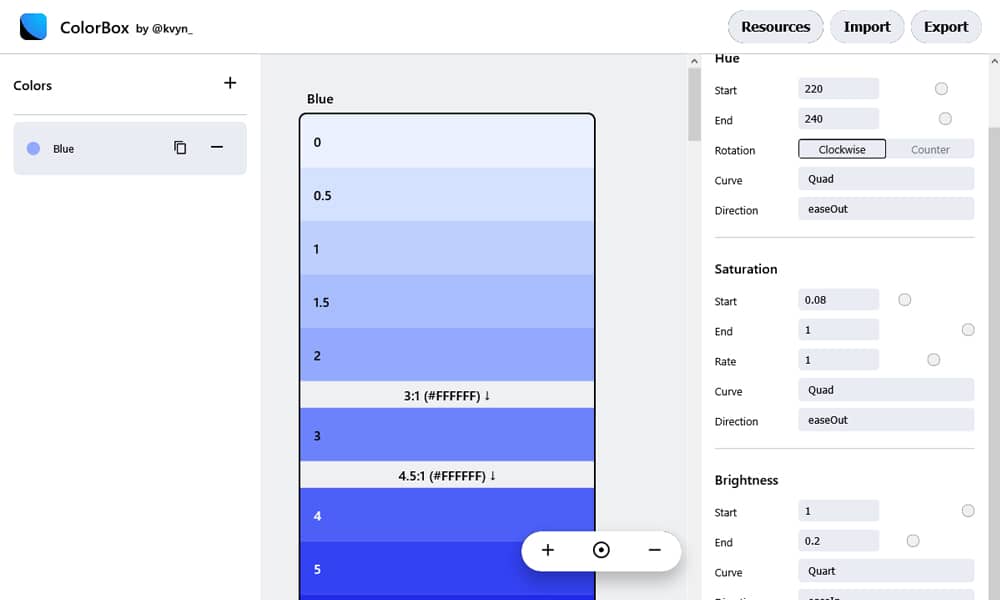Open the Brightness Curve dropdown
1000x600 pixels.
[886, 571]
